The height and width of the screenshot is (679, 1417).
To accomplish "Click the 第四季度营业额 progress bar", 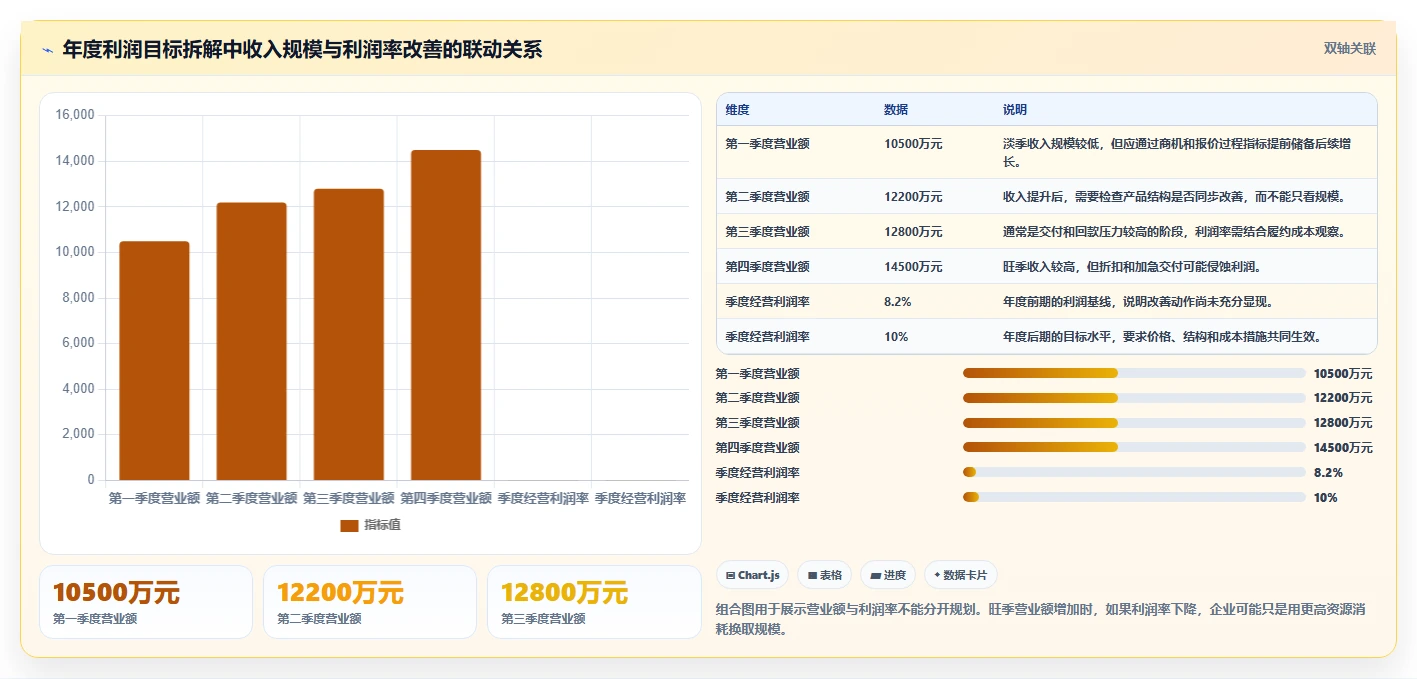I will tap(1134, 447).
